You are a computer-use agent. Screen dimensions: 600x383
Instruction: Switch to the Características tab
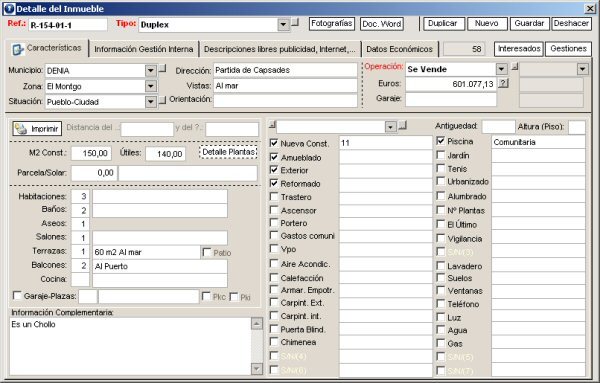tap(47, 48)
